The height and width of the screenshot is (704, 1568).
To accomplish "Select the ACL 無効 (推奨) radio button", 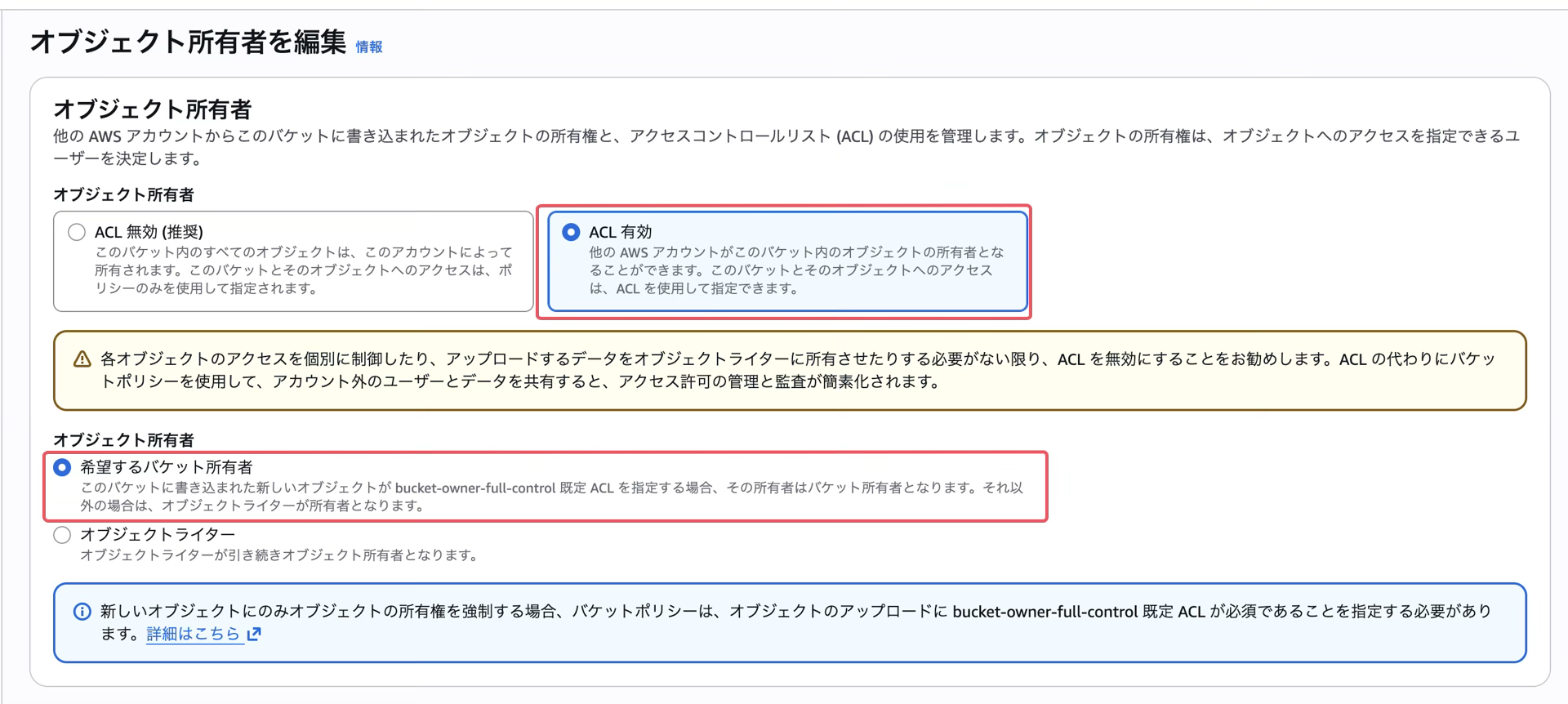I will coord(77,232).
